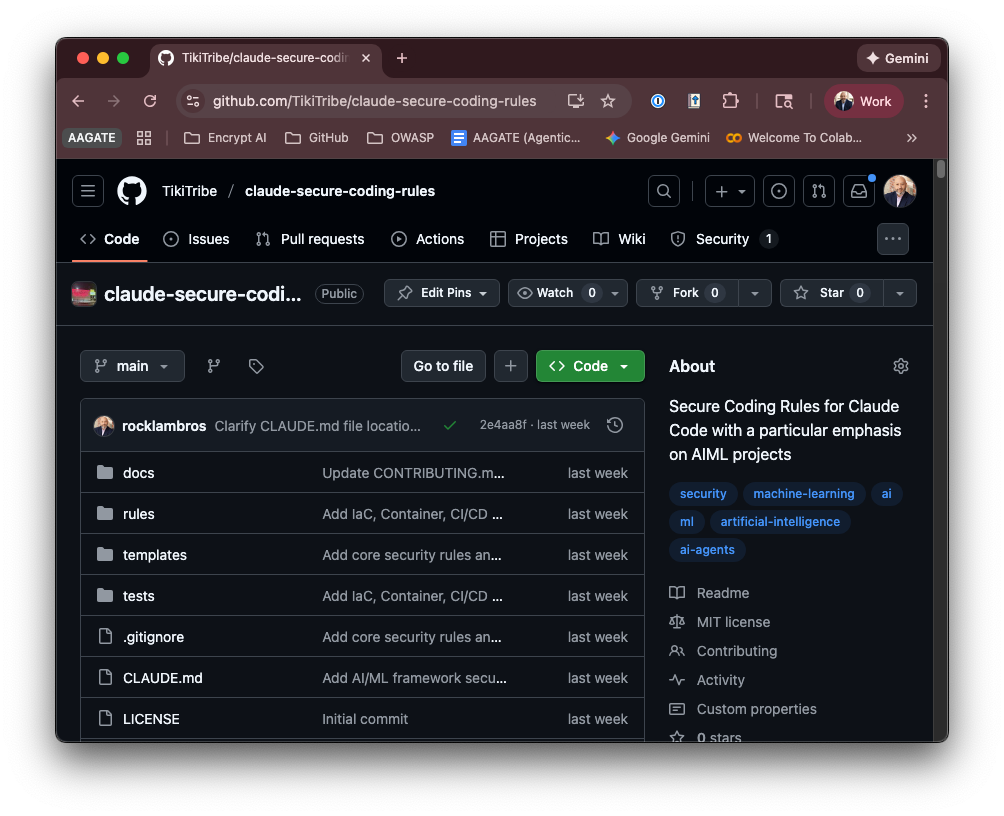
Task: Open the Readme link in About
Action: pyautogui.click(x=722, y=593)
